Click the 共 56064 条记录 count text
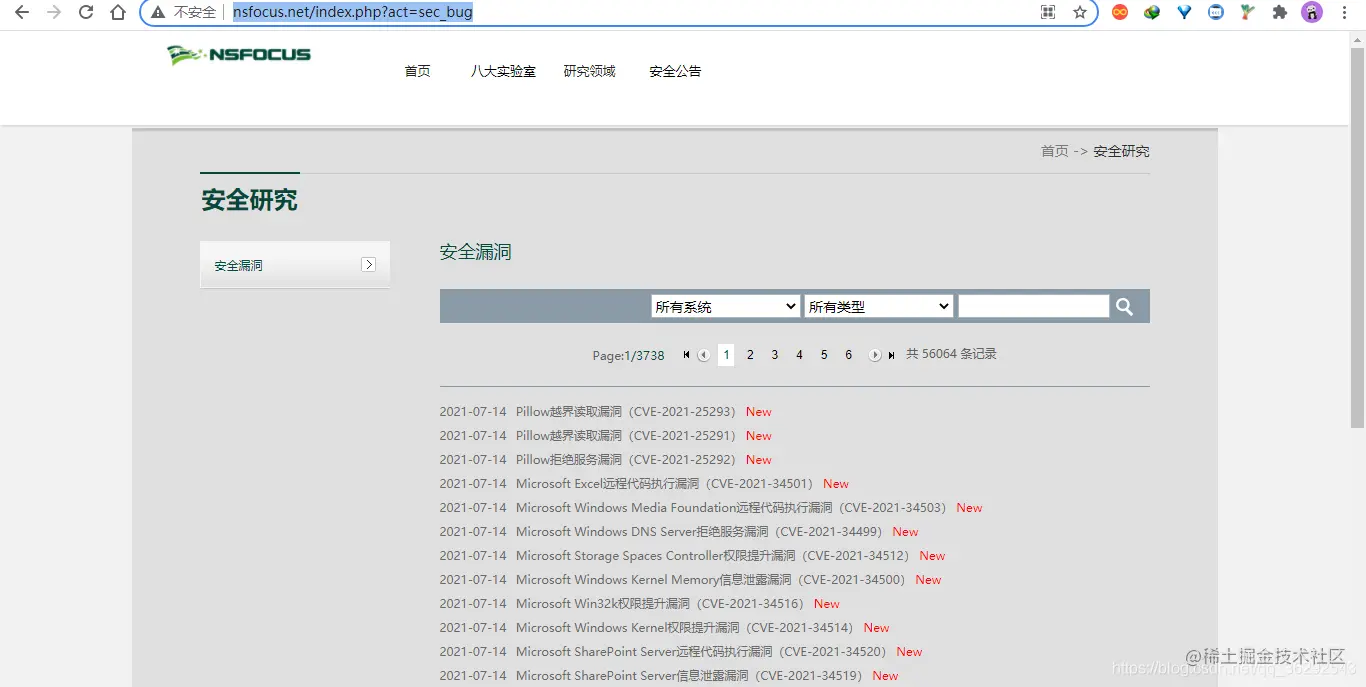This screenshot has width=1366, height=687. (951, 354)
